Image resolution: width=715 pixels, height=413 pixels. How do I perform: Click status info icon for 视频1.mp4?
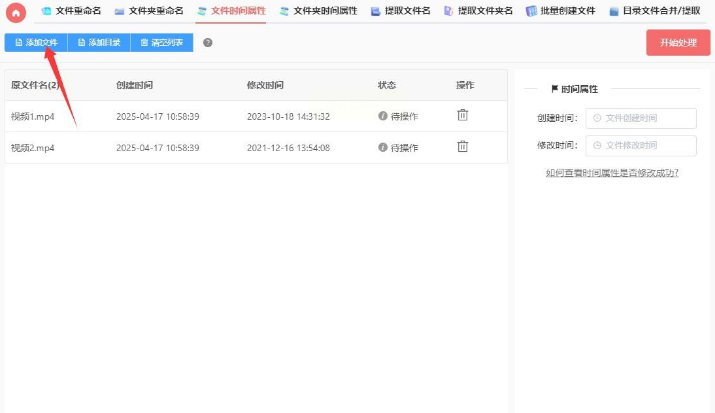coord(383,116)
